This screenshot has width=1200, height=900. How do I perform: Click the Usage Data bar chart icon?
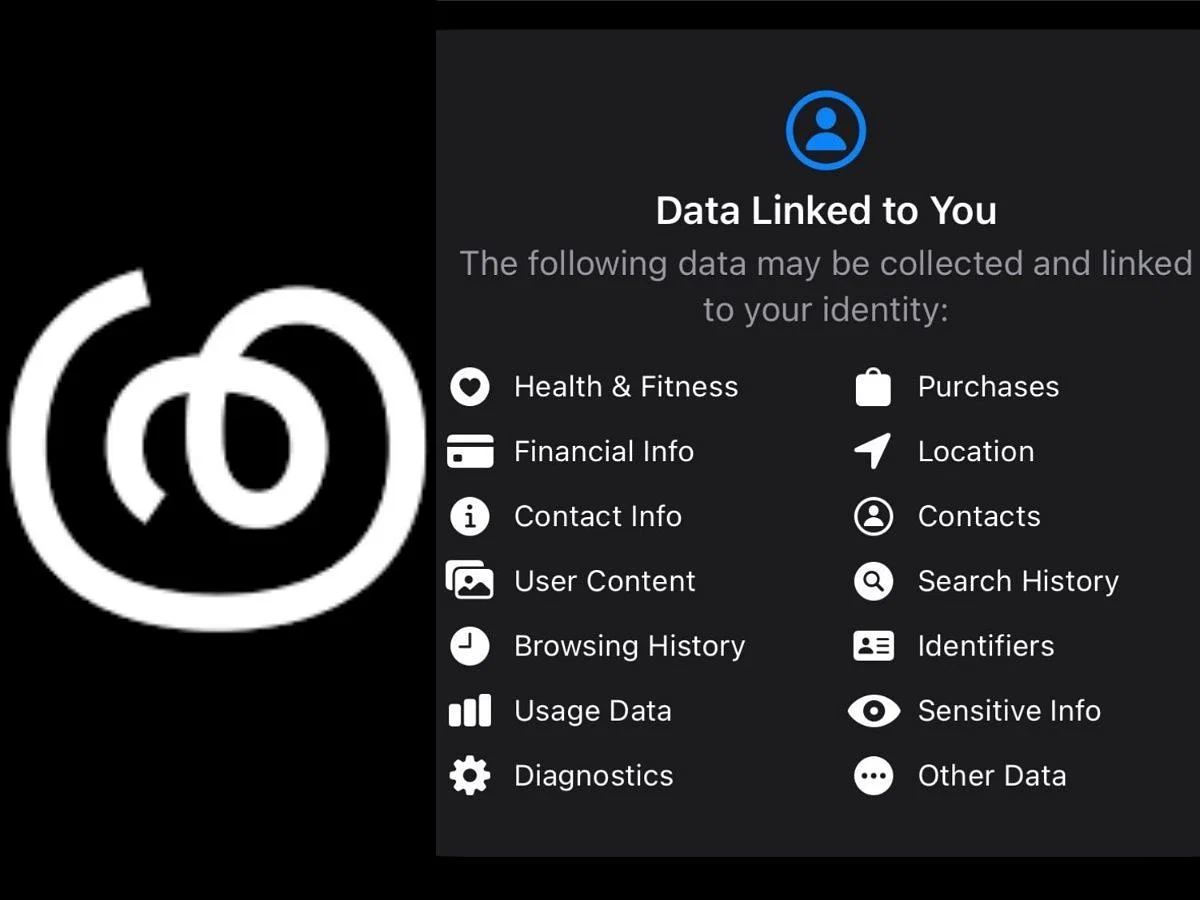tap(470, 711)
